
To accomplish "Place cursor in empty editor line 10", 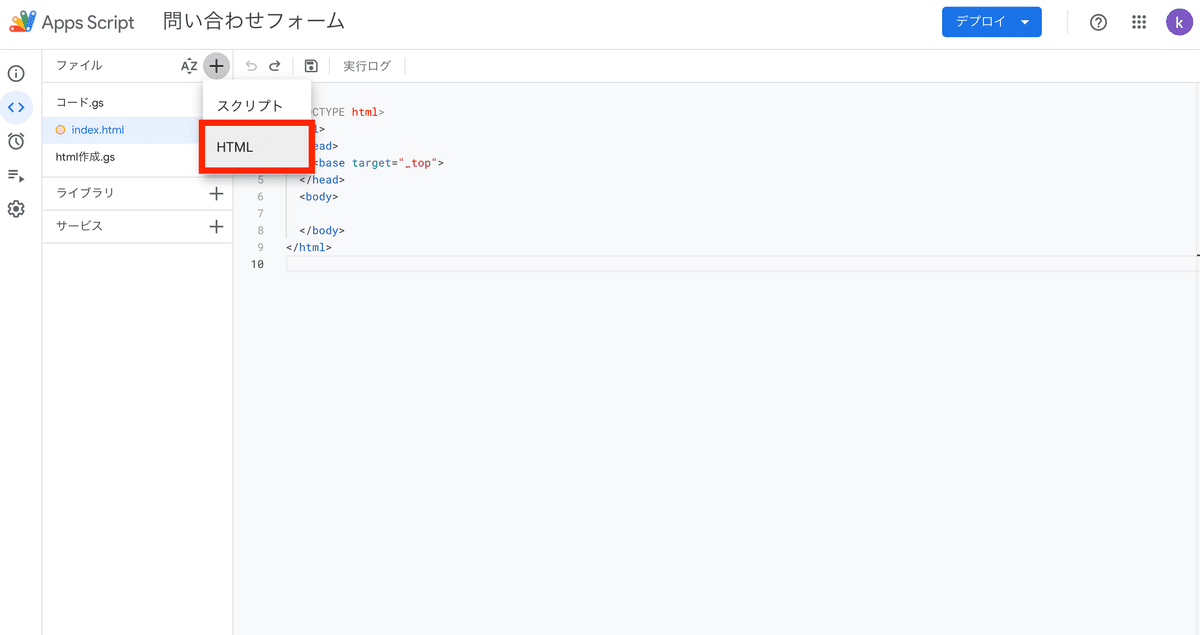I will 742,264.
